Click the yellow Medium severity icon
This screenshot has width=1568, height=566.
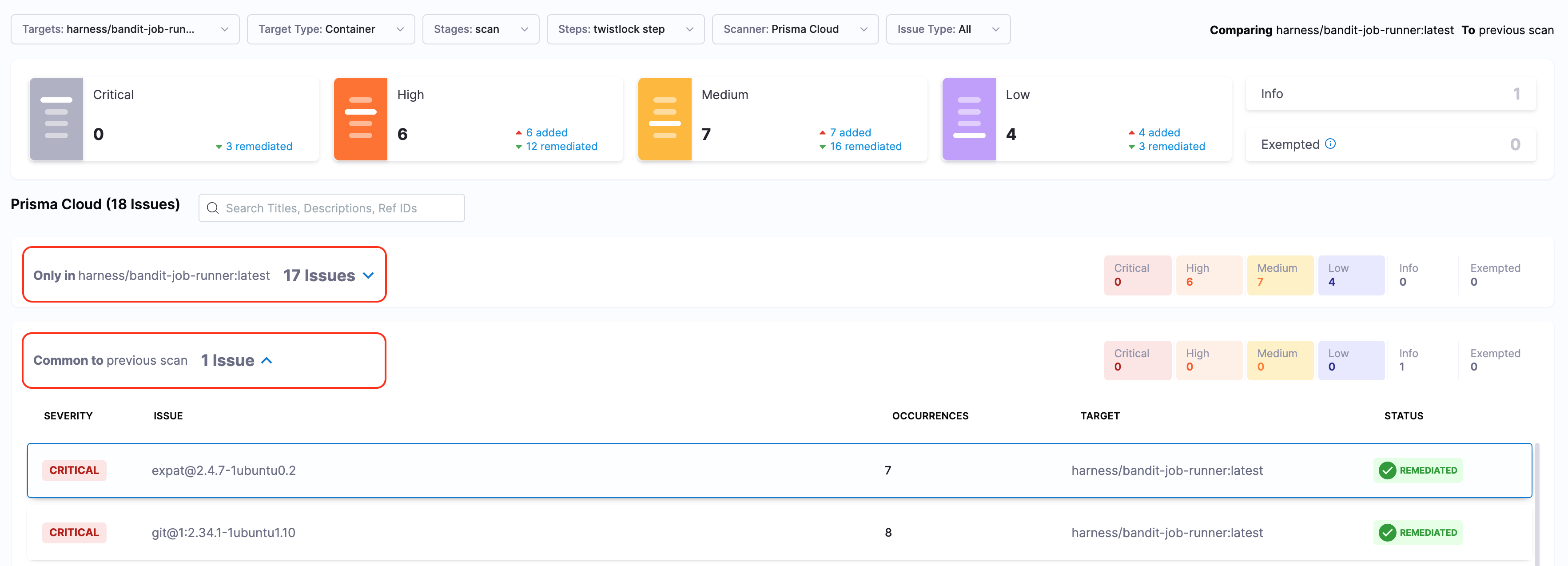coord(665,119)
